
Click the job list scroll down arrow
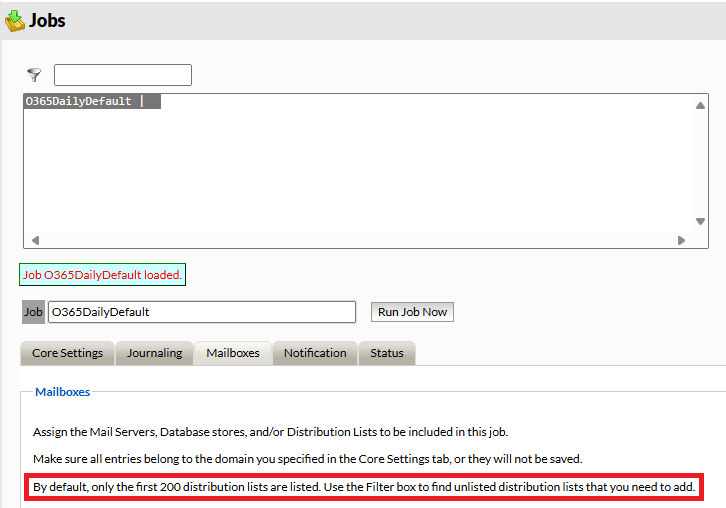[700, 221]
